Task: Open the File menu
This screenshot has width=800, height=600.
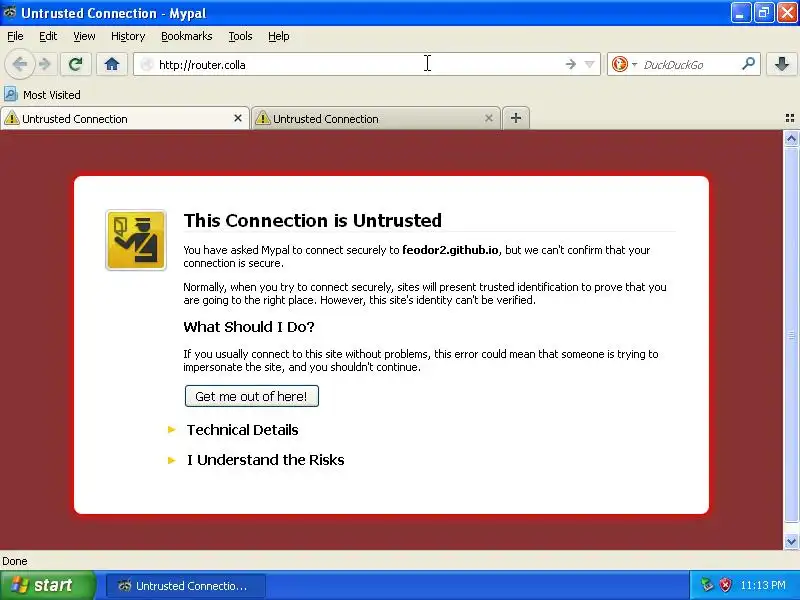Action: 15,36
